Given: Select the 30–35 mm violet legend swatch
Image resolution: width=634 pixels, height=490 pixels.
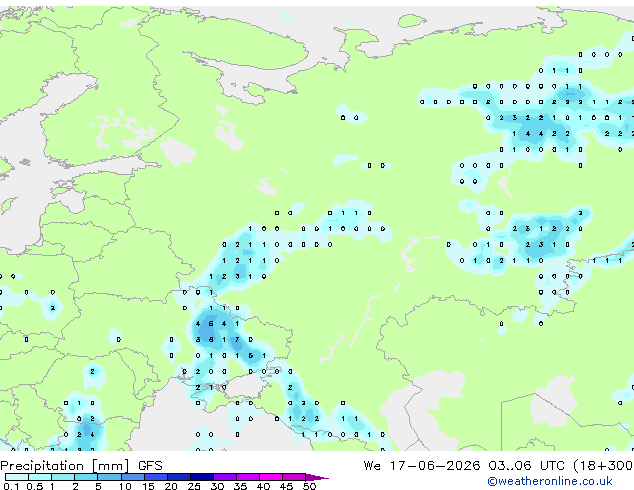Looking at the screenshot, I should [225, 477].
